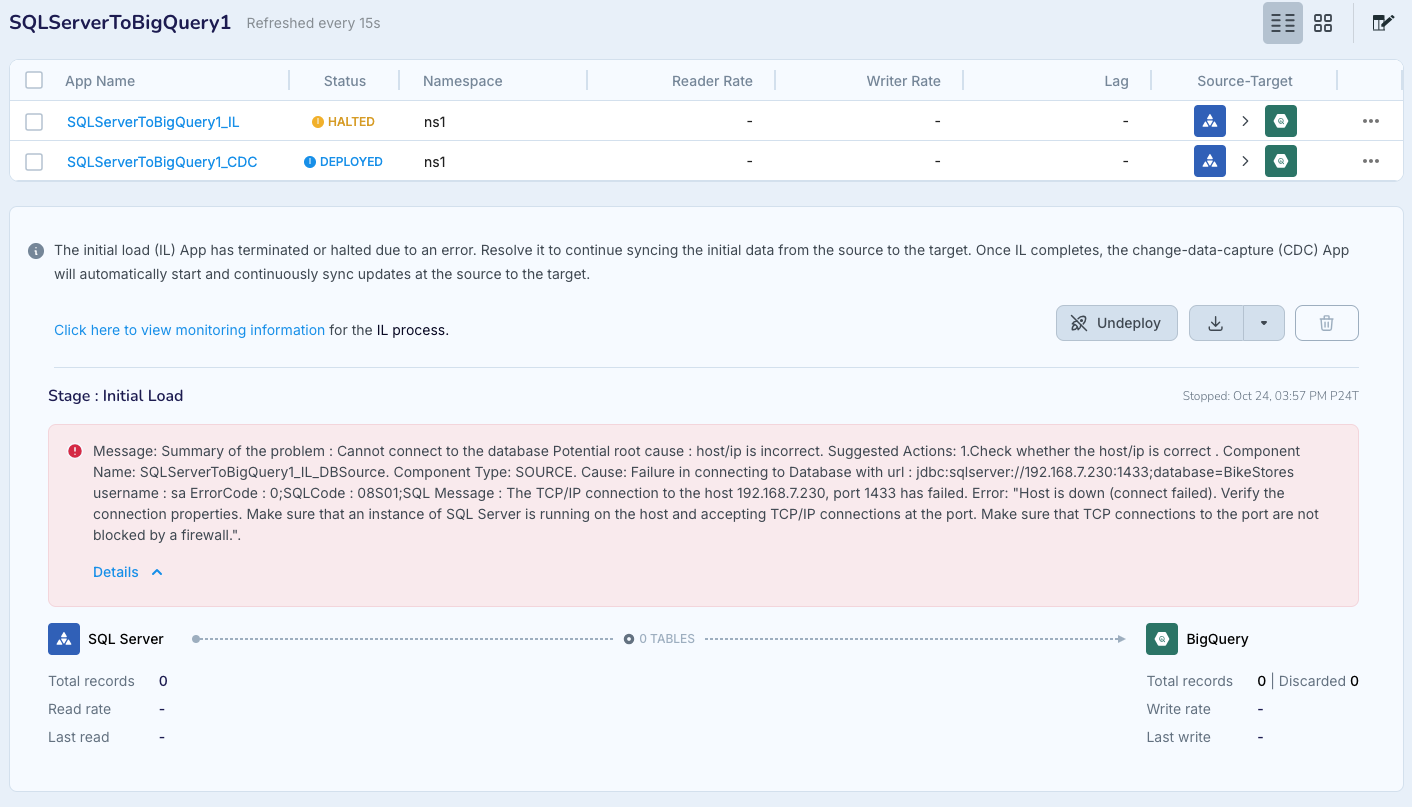Open the SQLServerToBigQuery1_CDC app link

point(162,162)
